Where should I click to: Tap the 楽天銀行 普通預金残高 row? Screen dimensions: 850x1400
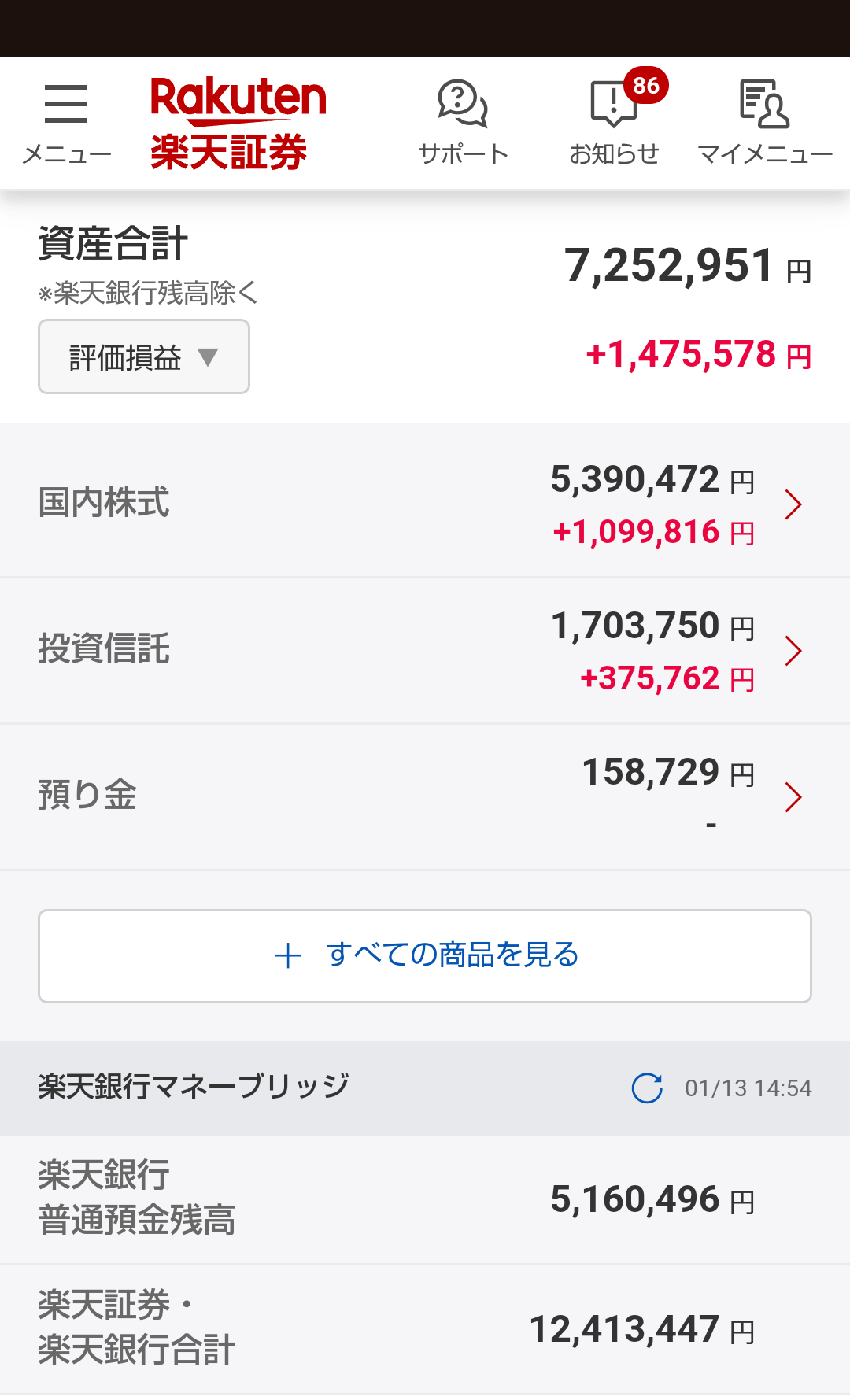click(x=425, y=1200)
